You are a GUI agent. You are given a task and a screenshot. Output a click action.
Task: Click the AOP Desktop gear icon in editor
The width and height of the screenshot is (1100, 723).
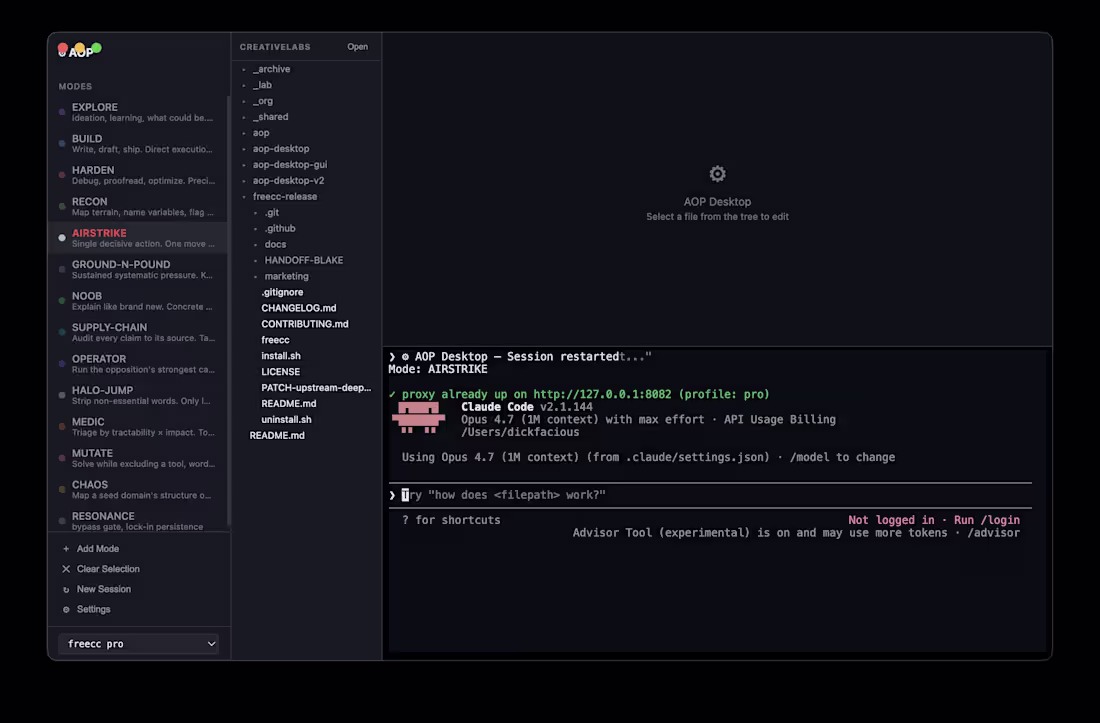717,173
